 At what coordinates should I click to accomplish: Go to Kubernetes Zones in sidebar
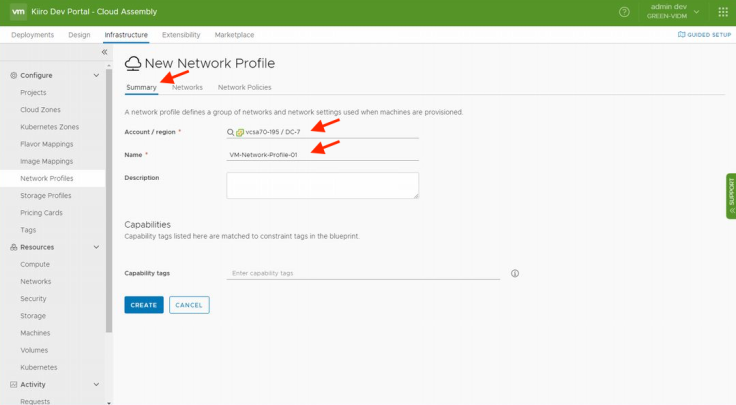(x=49, y=127)
